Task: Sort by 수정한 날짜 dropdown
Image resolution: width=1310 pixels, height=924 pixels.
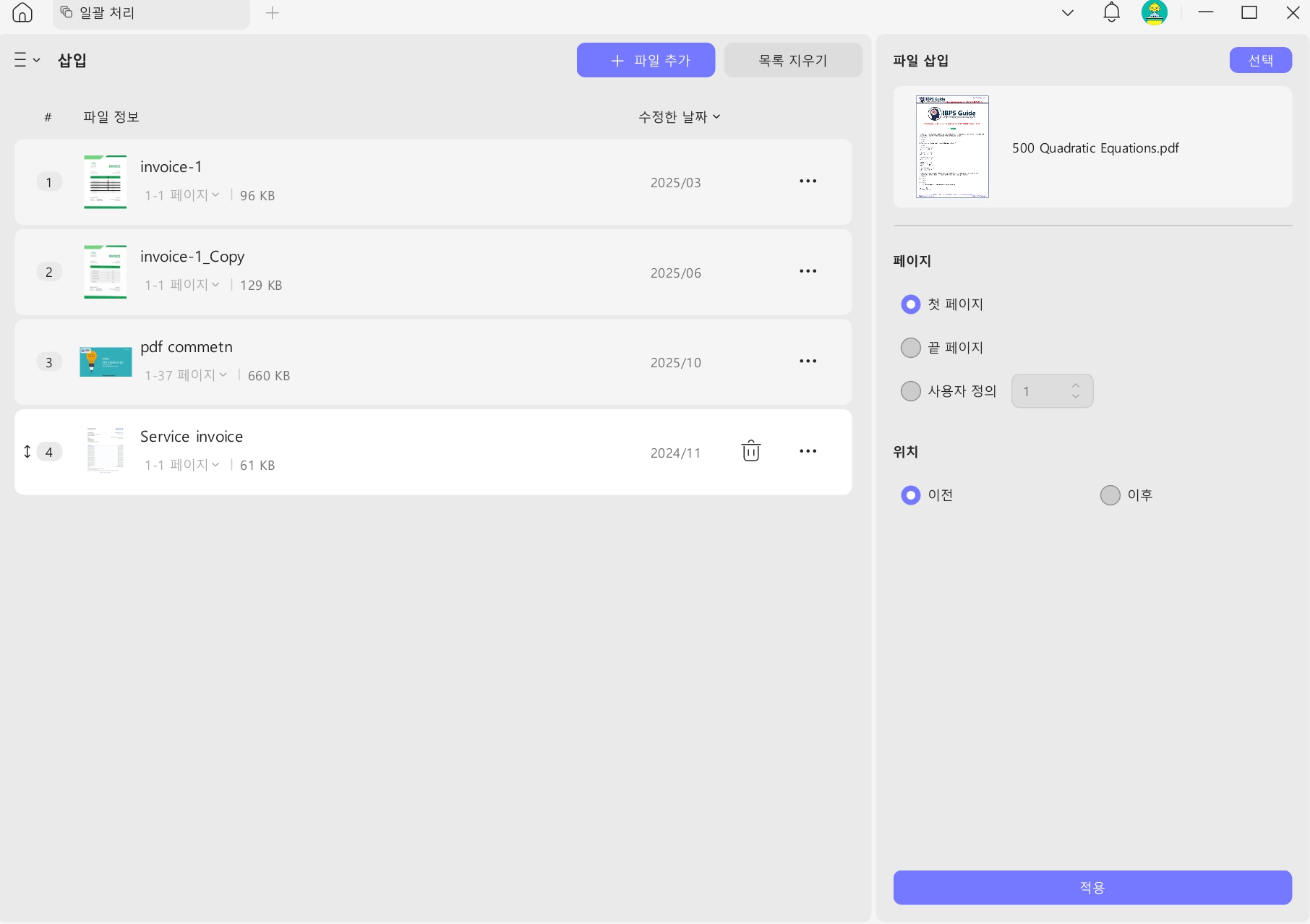Action: coord(680,116)
